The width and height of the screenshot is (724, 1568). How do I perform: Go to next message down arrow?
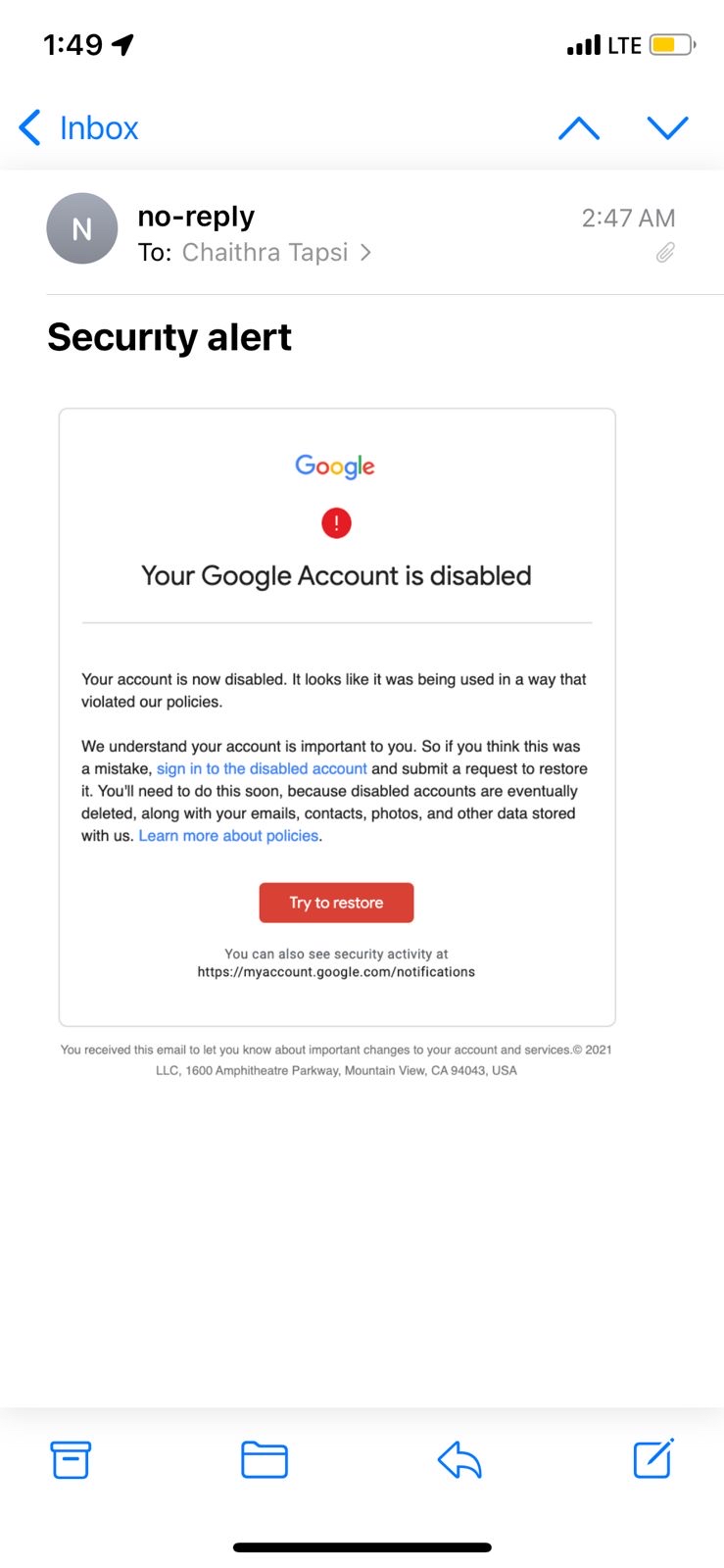668,127
